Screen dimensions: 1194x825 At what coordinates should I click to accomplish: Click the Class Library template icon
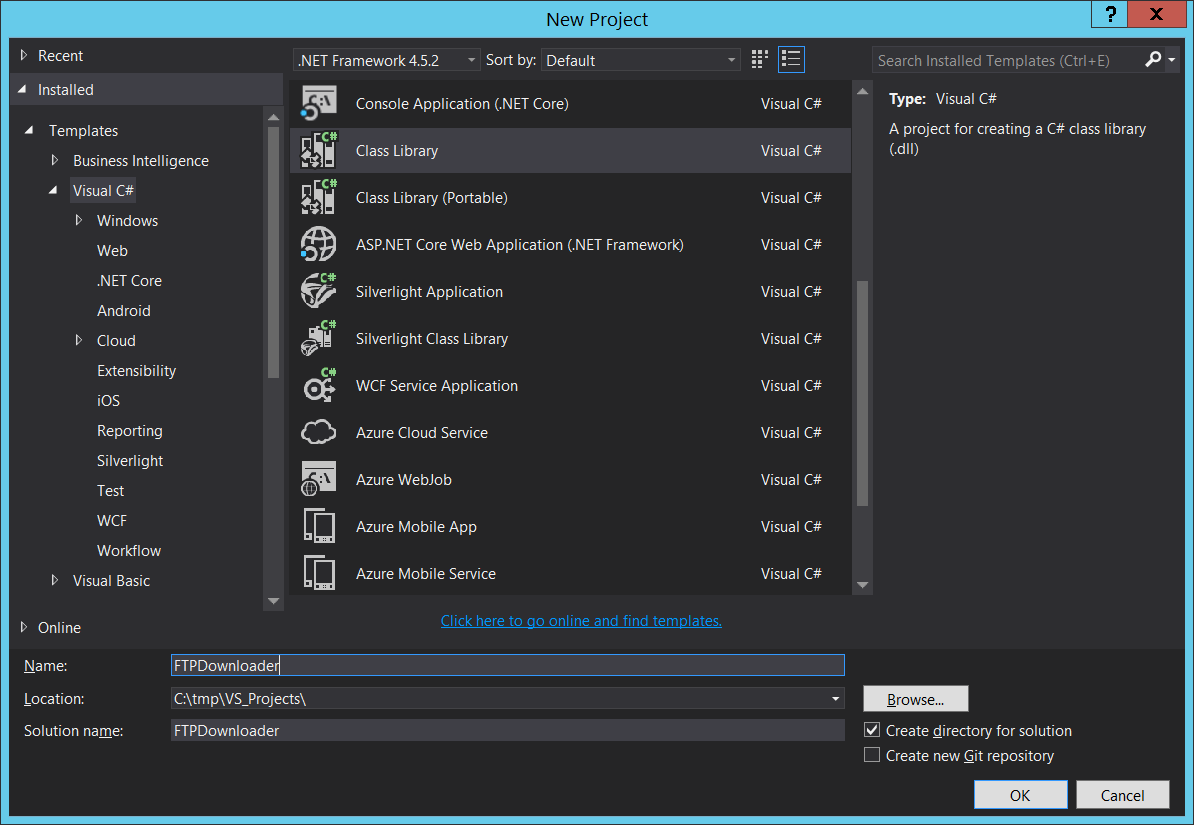(x=318, y=150)
